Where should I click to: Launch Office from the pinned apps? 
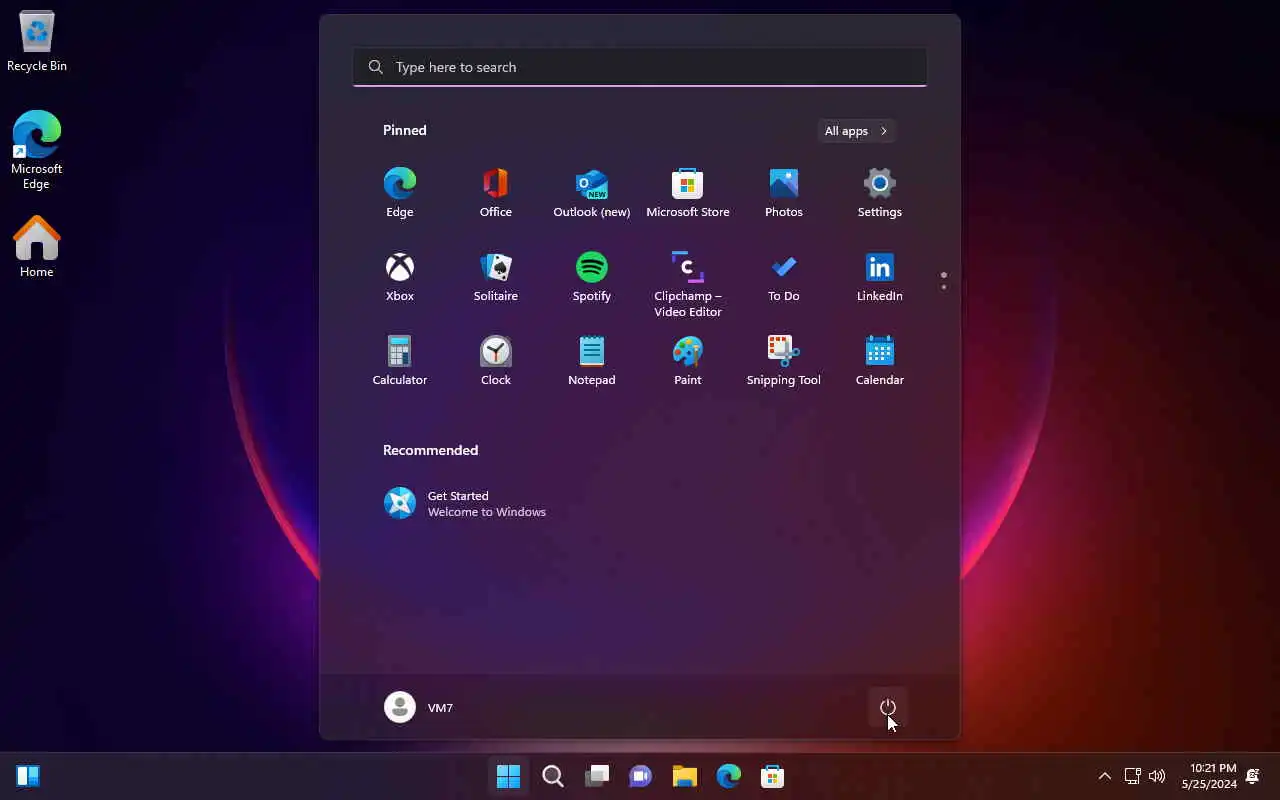tap(495, 193)
